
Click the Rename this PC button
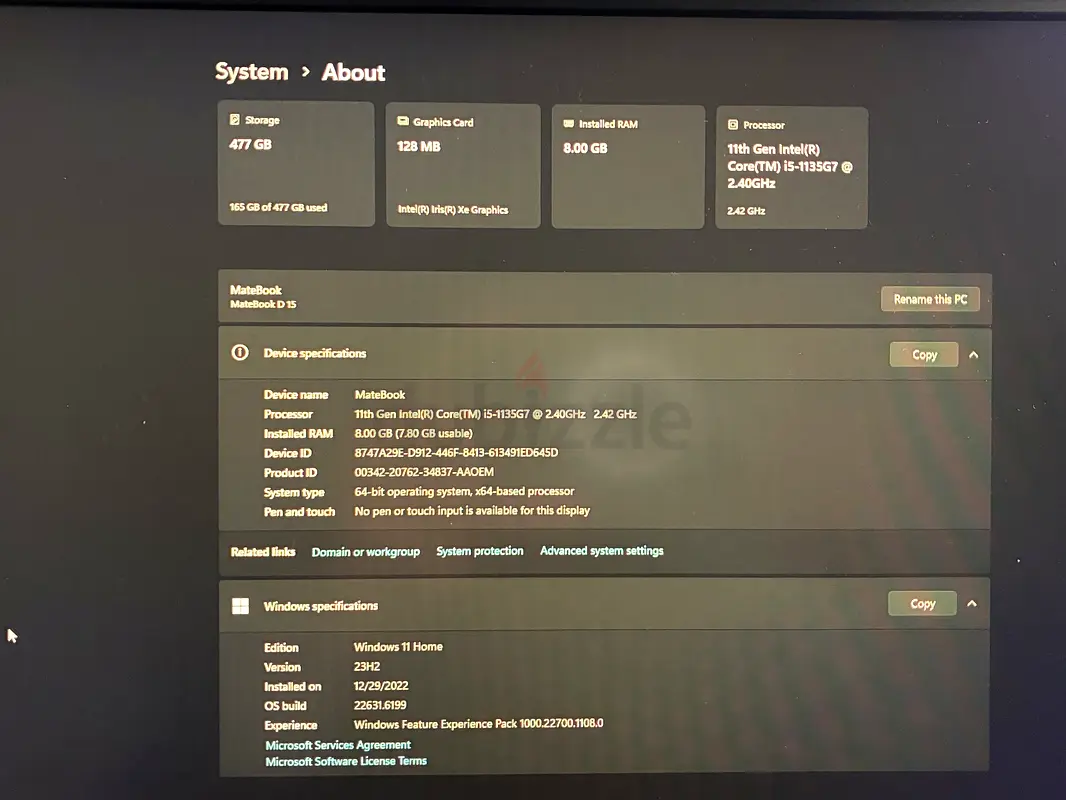[930, 299]
